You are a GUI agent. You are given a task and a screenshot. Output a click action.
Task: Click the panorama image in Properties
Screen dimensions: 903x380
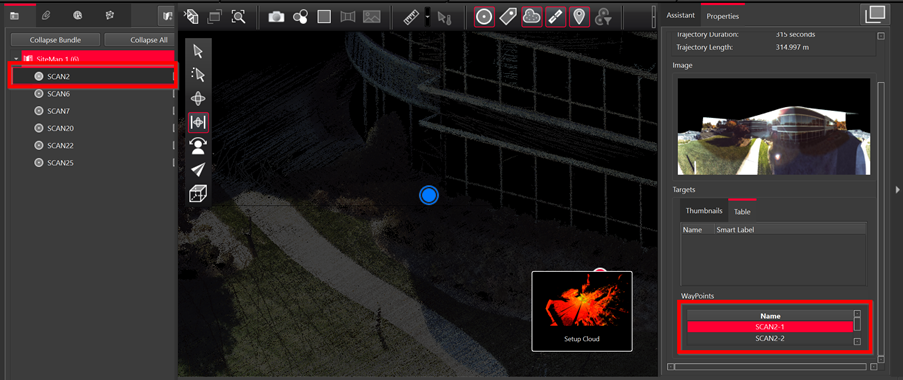pyautogui.click(x=773, y=127)
